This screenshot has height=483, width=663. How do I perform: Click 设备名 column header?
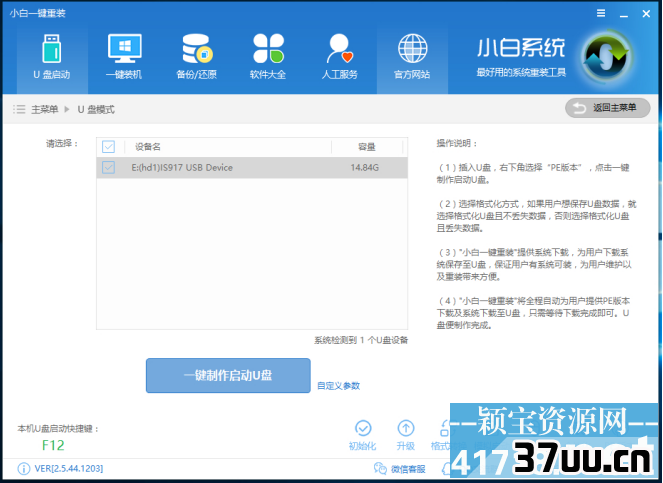[148, 147]
